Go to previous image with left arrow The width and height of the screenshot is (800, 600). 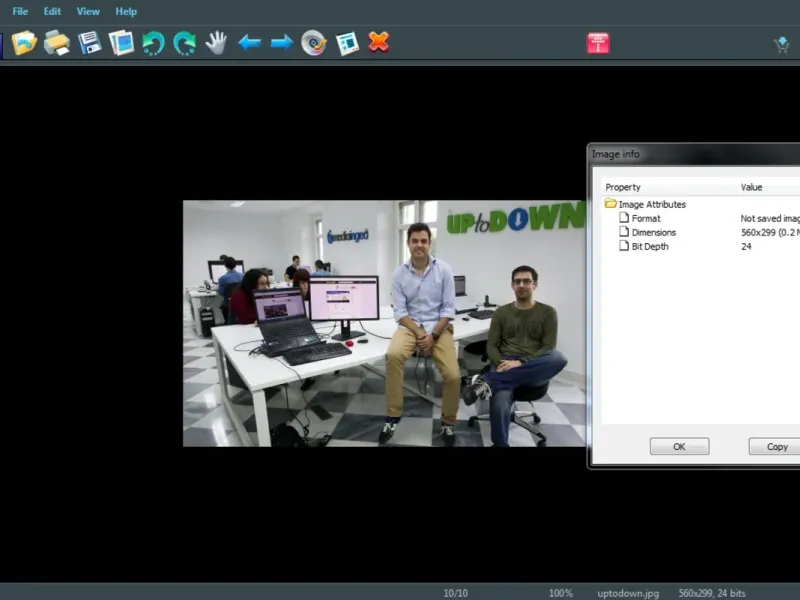pyautogui.click(x=249, y=43)
